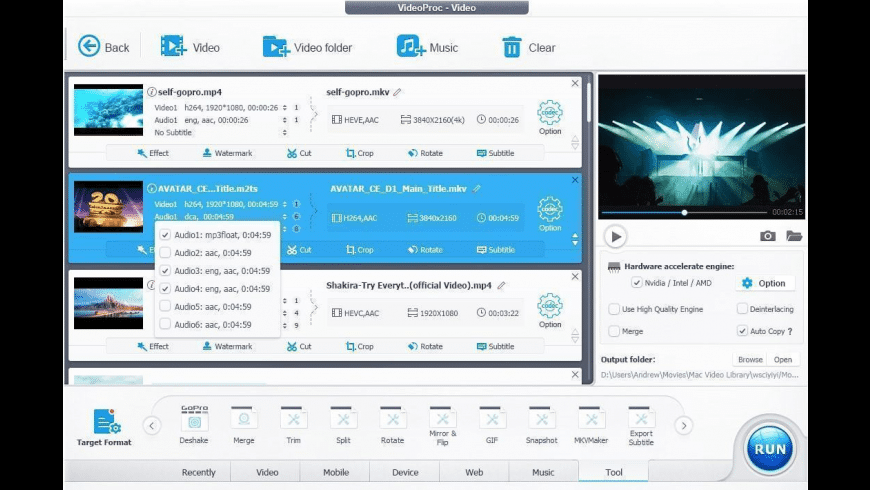The width and height of the screenshot is (870, 490).
Task: Import a Video folder
Action: [x=307, y=47]
